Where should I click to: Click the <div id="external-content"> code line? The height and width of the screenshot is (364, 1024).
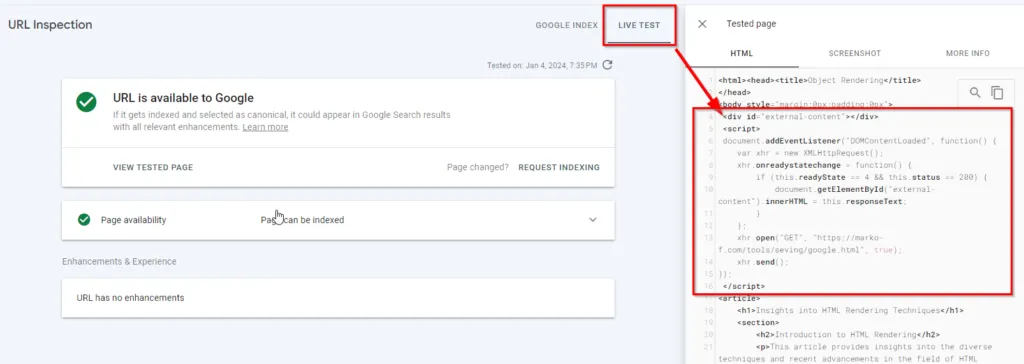click(801, 117)
